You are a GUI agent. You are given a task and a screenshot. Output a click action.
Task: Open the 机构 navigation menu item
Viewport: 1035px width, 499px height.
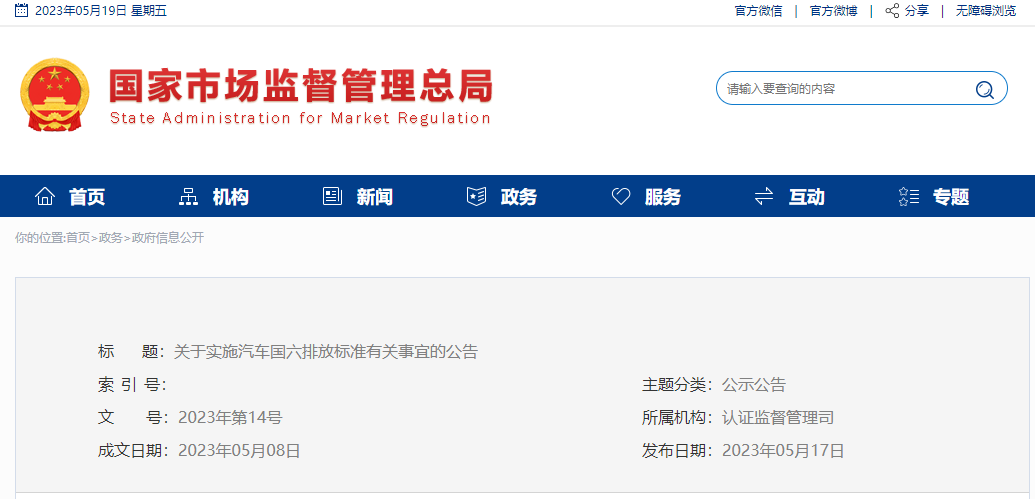[230, 197]
